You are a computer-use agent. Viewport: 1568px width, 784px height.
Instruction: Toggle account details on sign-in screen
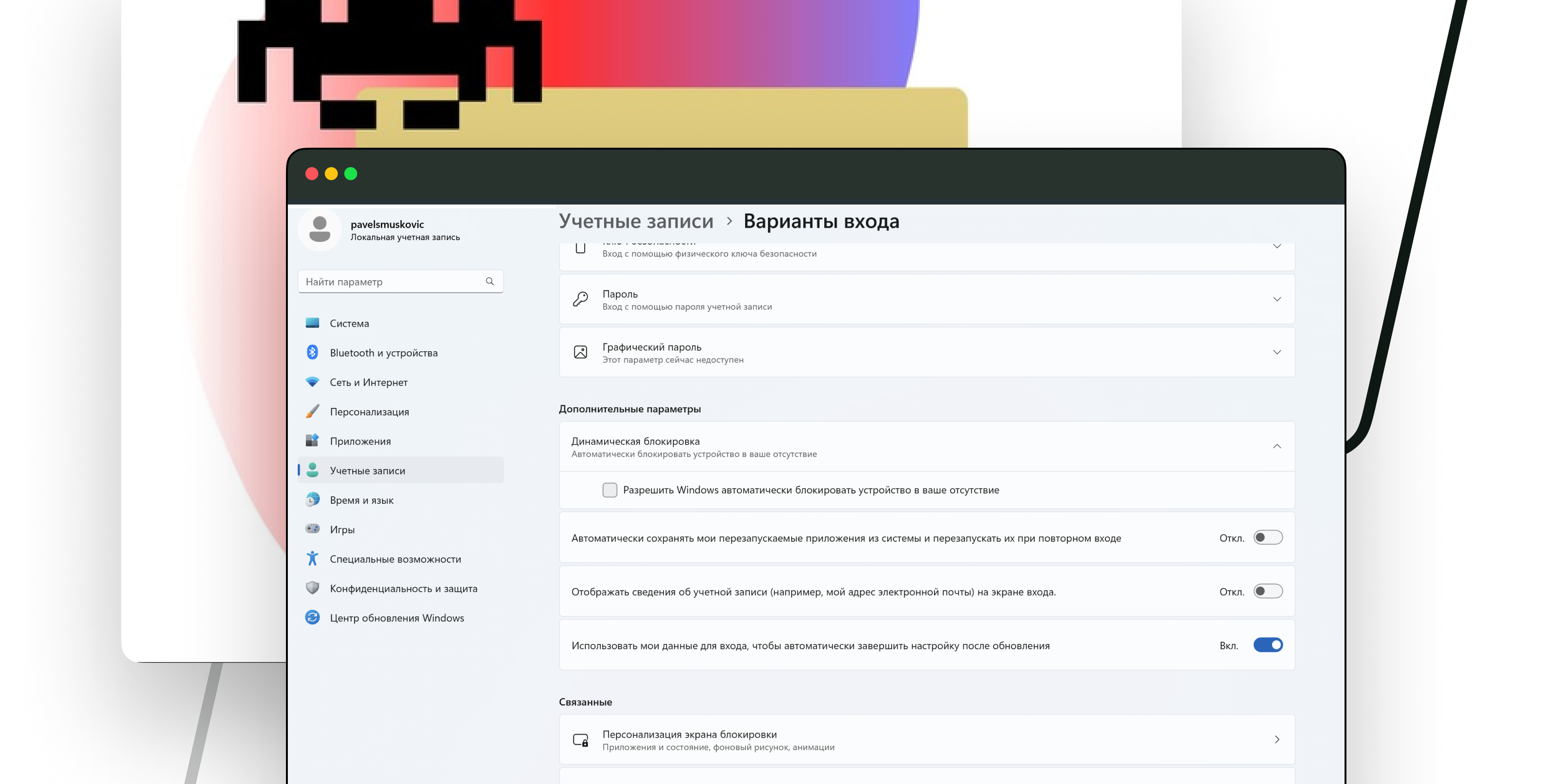(x=1268, y=591)
